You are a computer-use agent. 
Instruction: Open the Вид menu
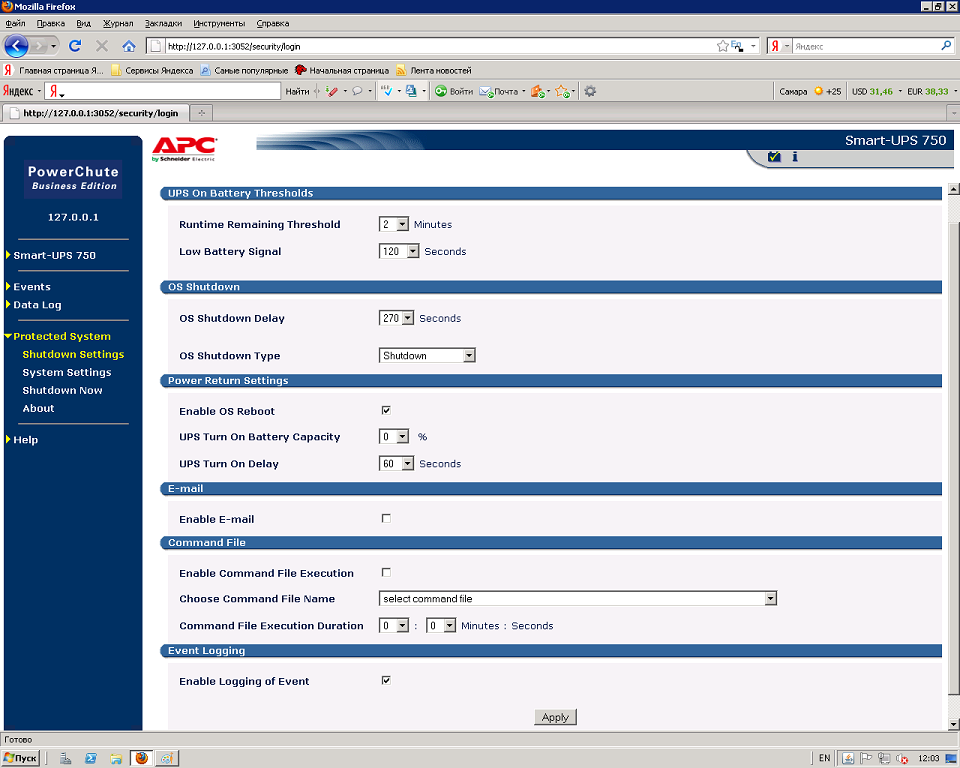tap(83, 23)
